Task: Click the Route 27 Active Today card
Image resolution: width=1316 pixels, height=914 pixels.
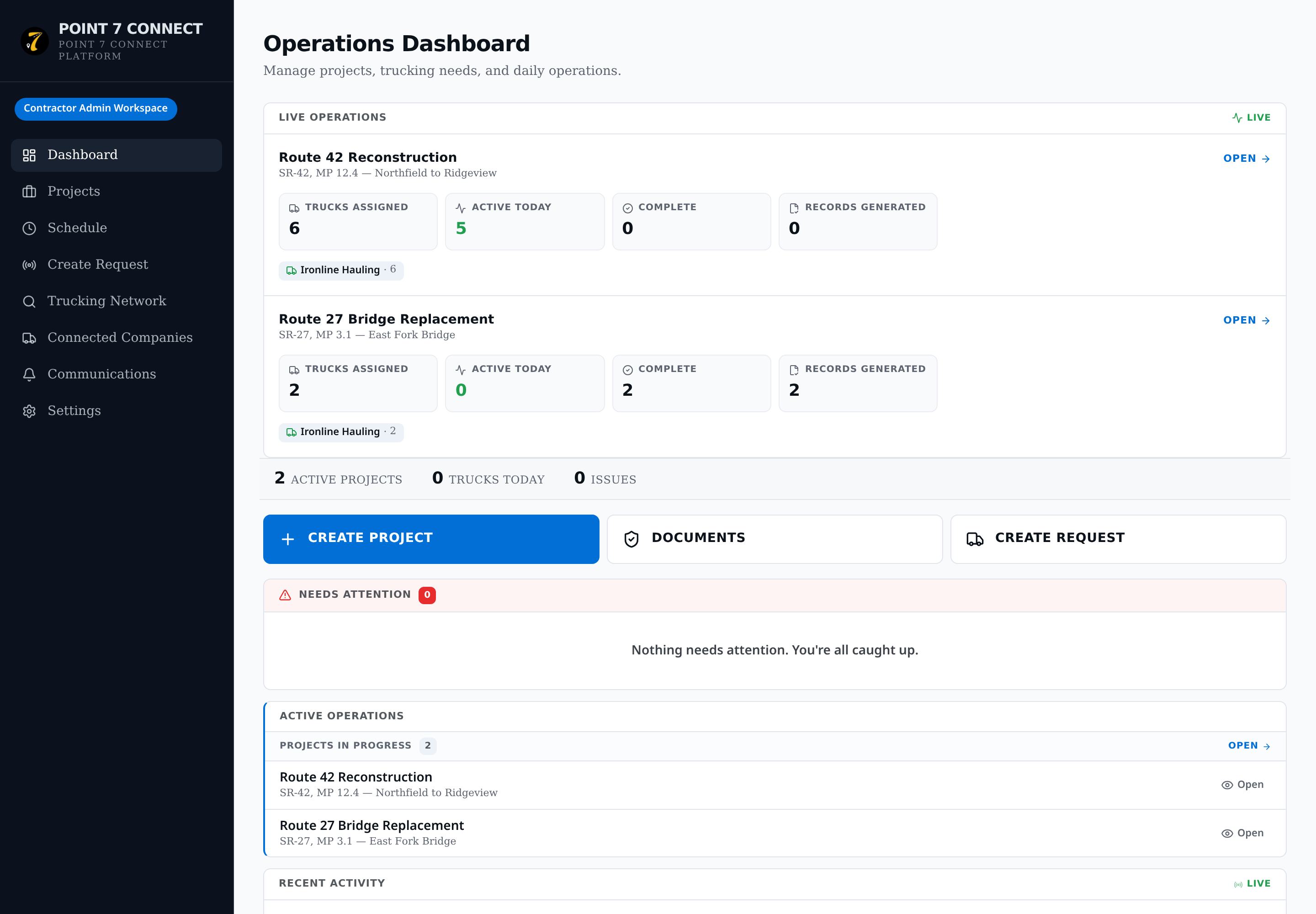Action: [525, 384]
